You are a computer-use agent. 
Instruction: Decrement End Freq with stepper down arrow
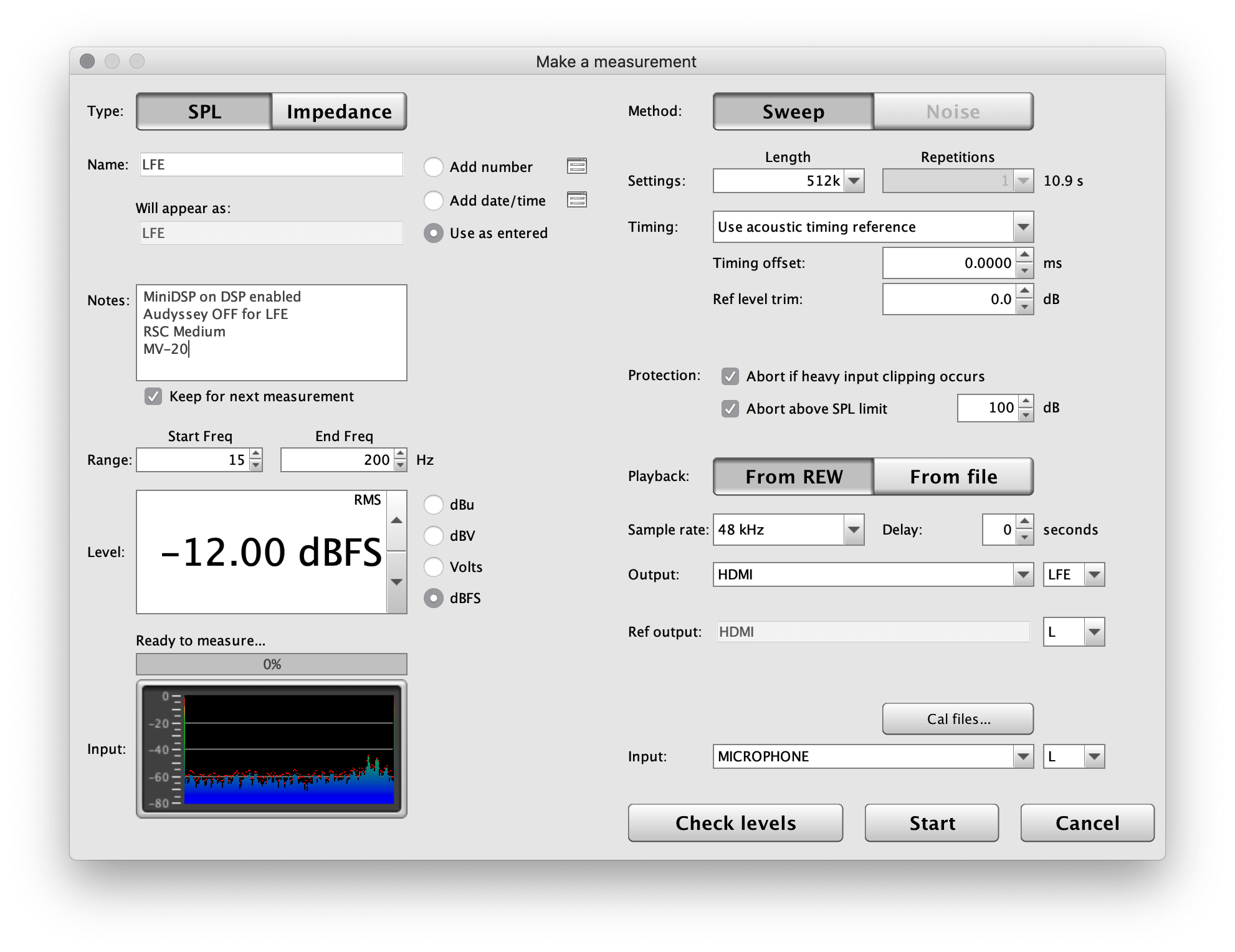click(x=401, y=465)
